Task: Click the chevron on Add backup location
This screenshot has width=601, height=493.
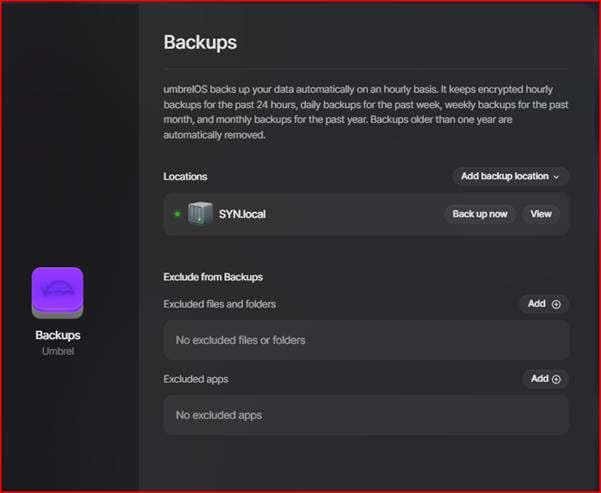Action: [x=556, y=177]
